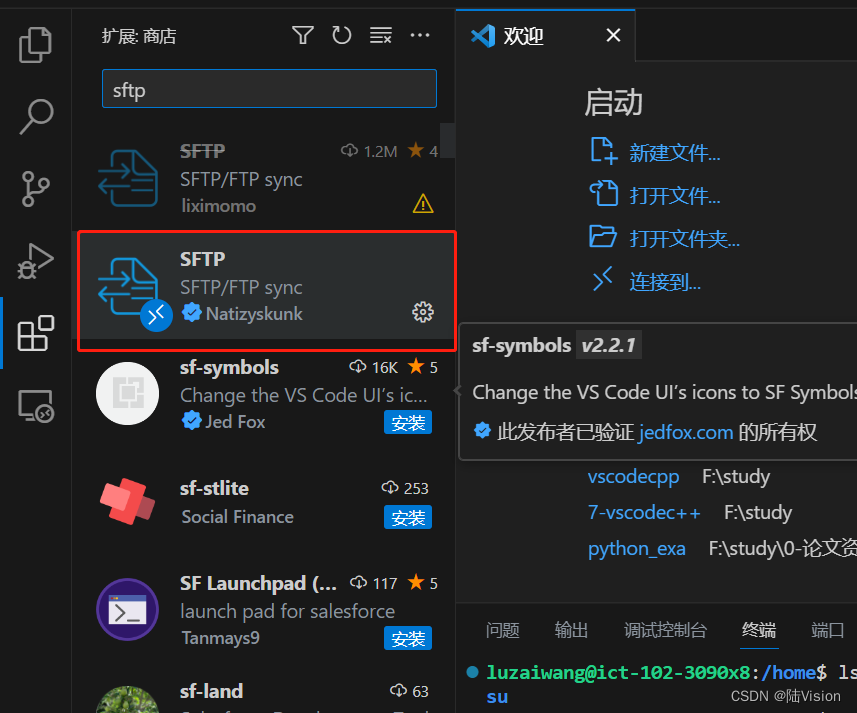857x713 pixels.
Task: Open the Search view in the activity bar
Action: (36, 117)
